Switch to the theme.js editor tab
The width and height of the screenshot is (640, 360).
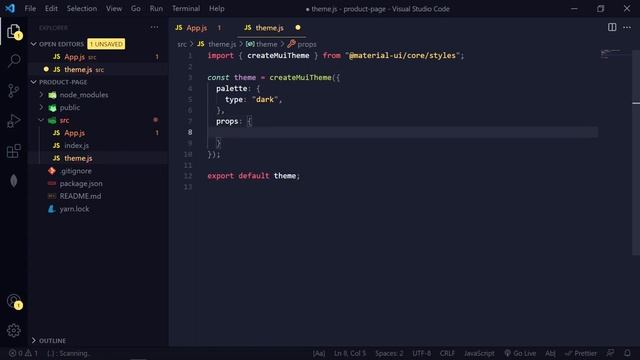(x=269, y=27)
